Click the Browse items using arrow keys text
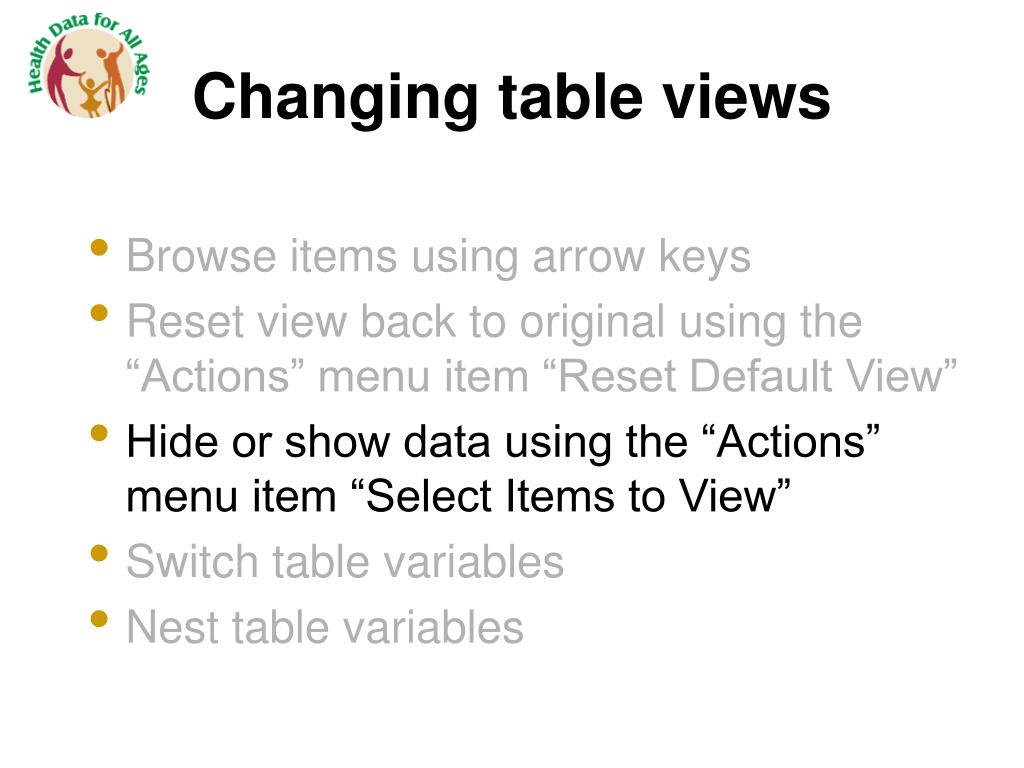The height and width of the screenshot is (768, 1024). pyautogui.click(x=438, y=257)
